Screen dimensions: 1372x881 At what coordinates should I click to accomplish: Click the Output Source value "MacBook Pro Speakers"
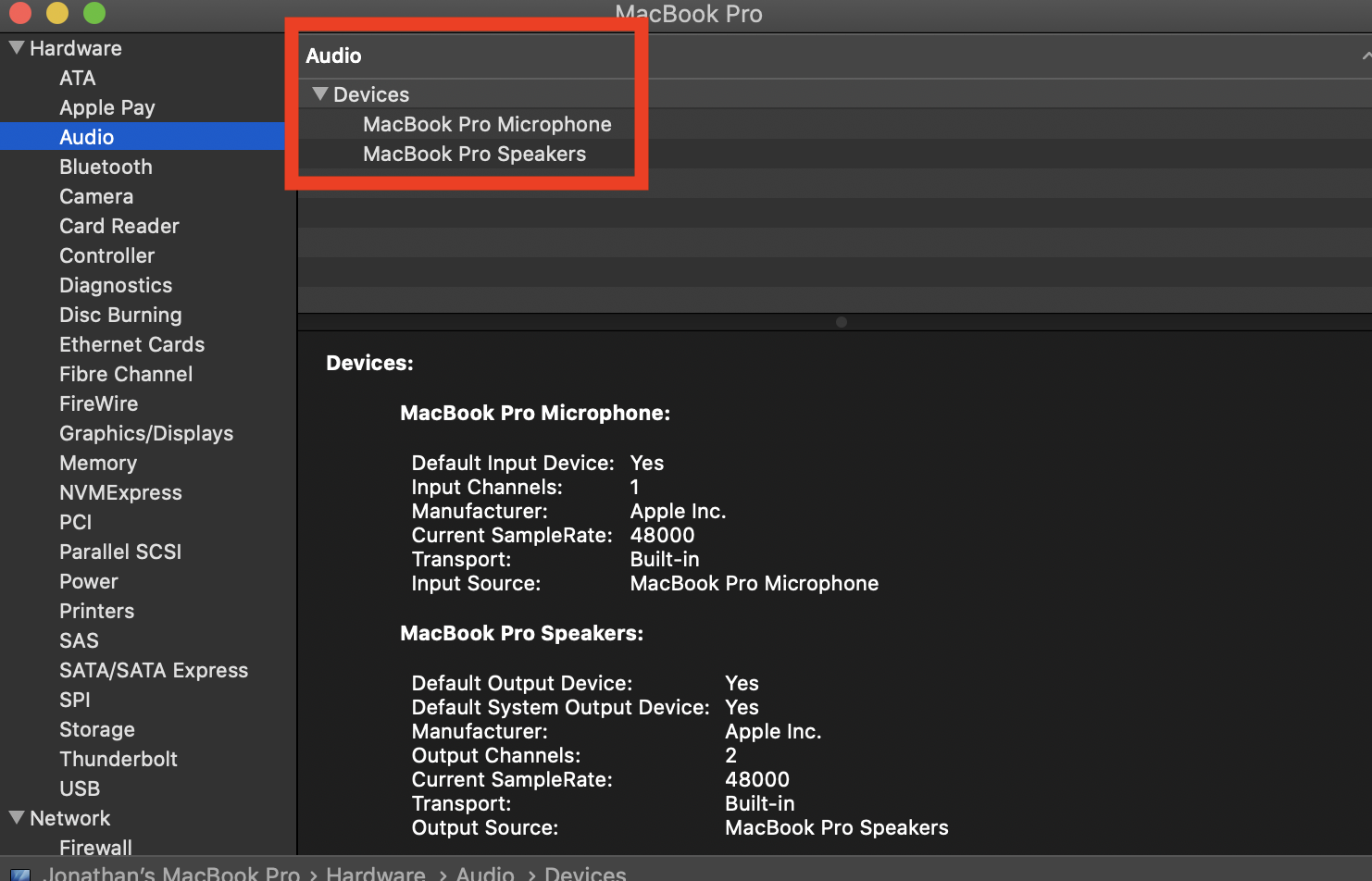[x=837, y=827]
